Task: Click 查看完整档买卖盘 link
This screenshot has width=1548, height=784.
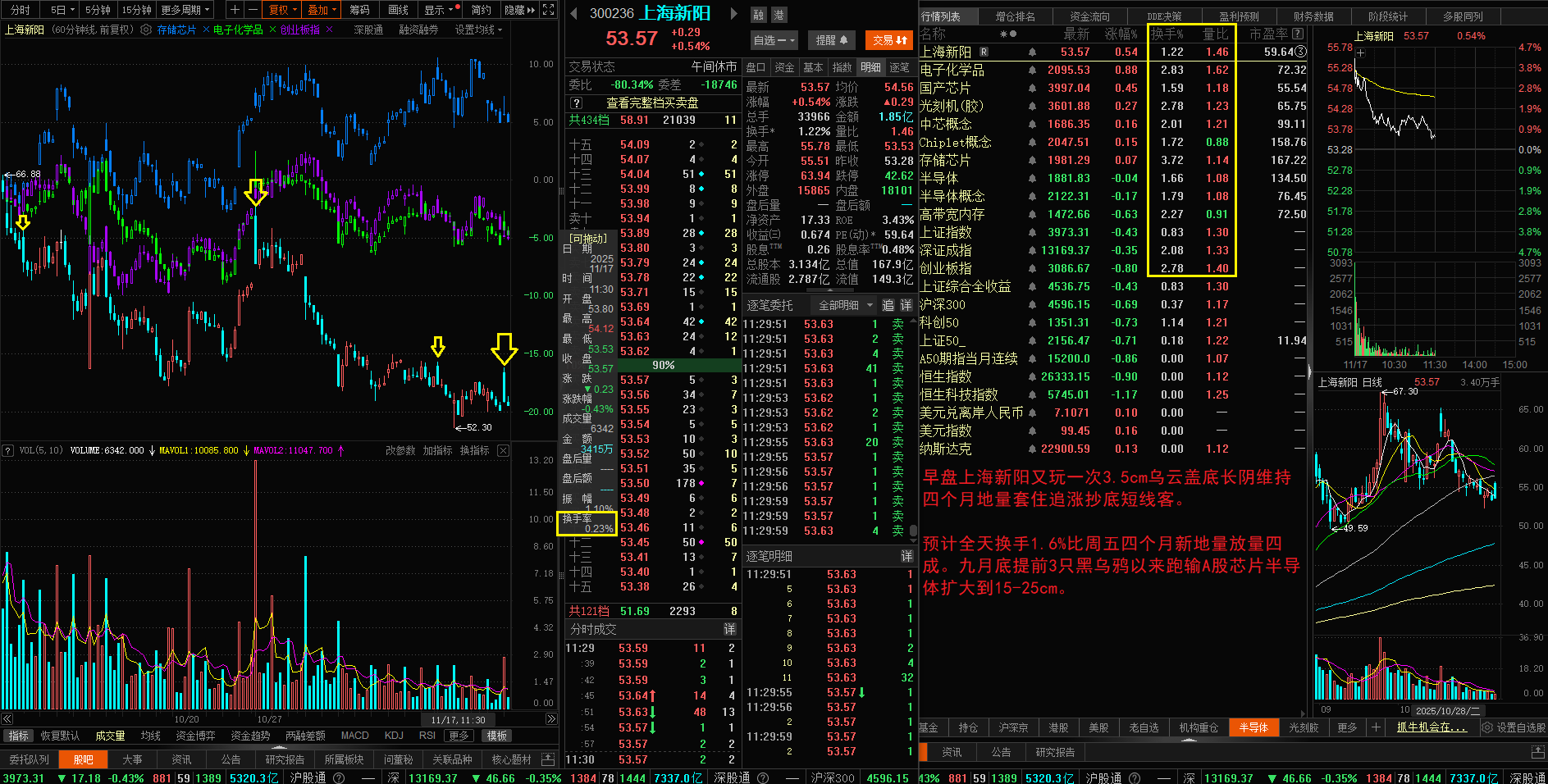Action: 652,103
